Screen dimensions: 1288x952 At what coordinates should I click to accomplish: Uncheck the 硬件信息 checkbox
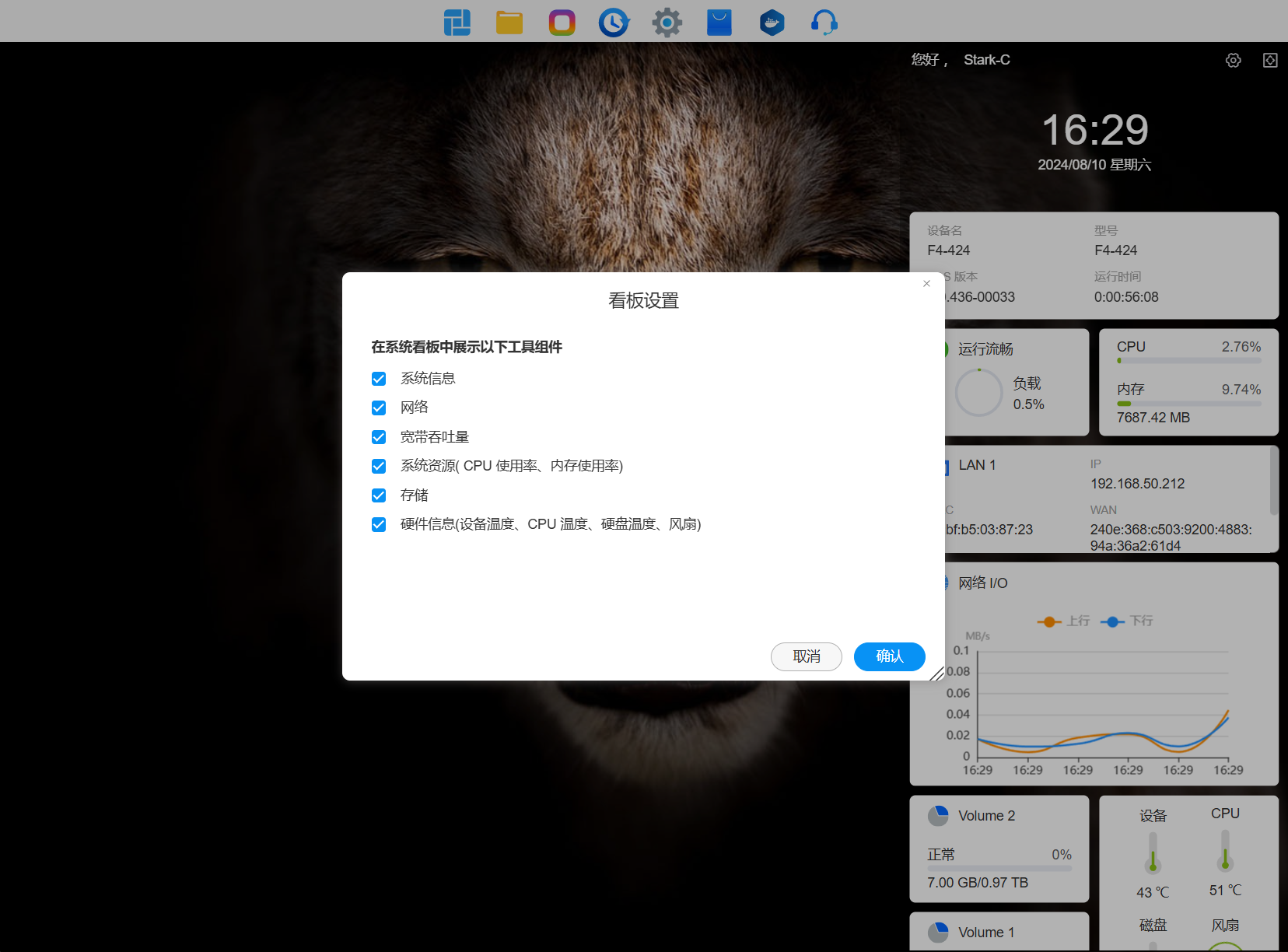coord(379,524)
